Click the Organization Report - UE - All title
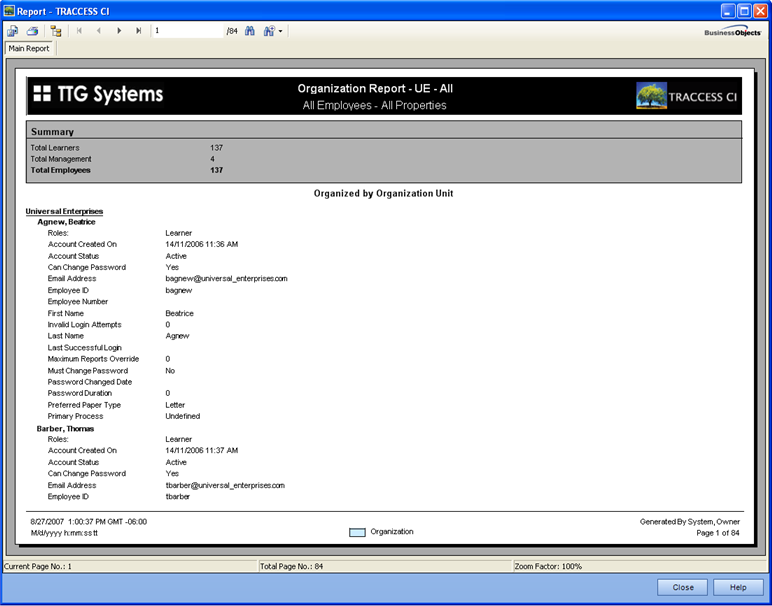Image resolution: width=772 pixels, height=606 pixels. pos(375,89)
